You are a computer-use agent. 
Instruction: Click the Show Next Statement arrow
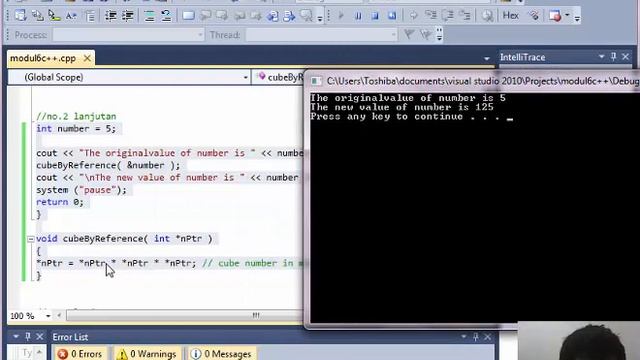click(413, 16)
